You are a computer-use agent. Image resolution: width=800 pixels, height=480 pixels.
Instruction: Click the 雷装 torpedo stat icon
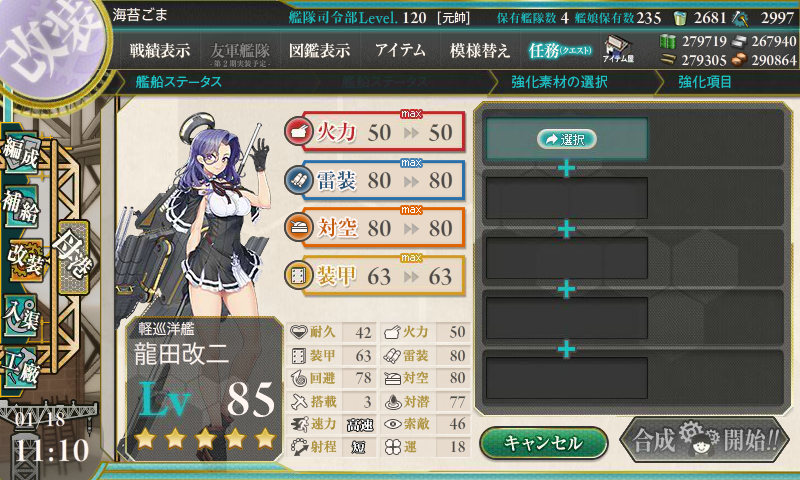point(298,180)
